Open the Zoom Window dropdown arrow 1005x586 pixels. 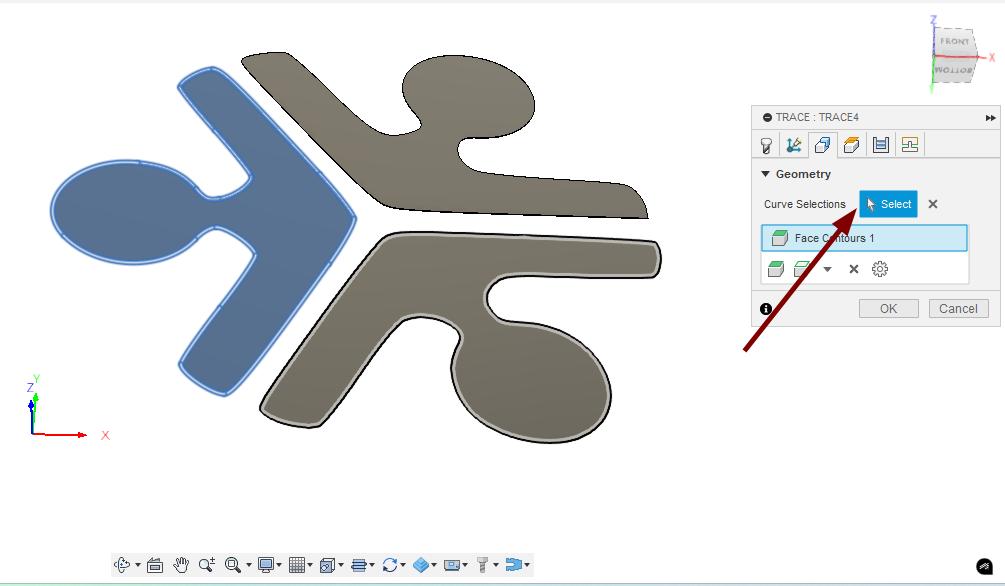(249, 565)
